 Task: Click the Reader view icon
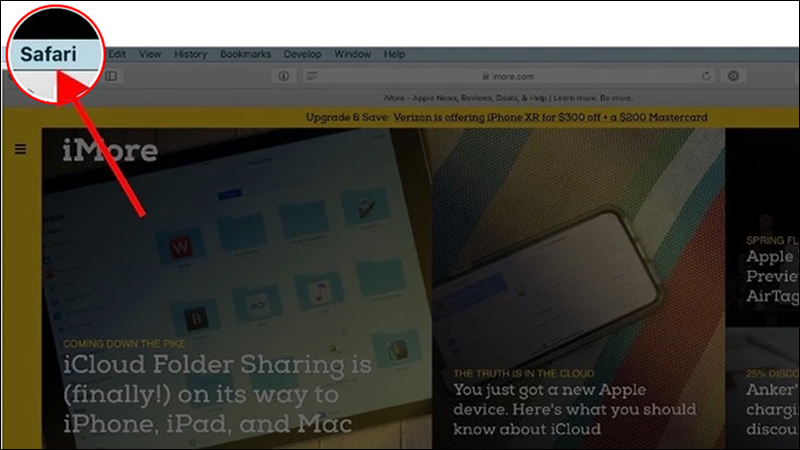(x=312, y=76)
